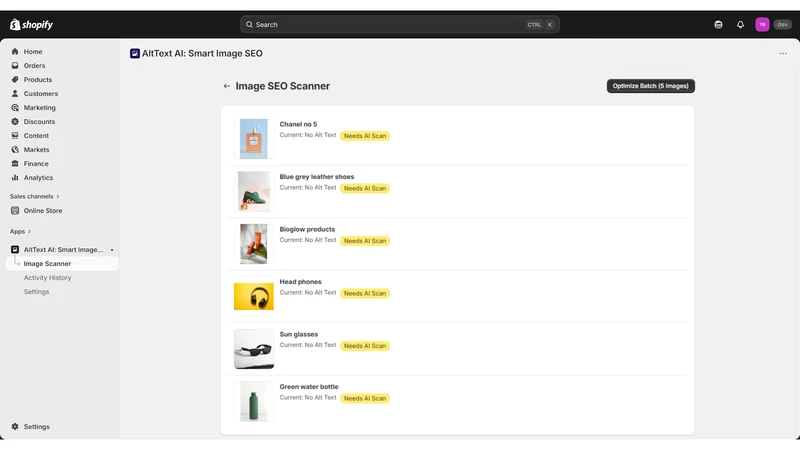
Task: Open the app three-dot more menu
Action: tap(783, 54)
